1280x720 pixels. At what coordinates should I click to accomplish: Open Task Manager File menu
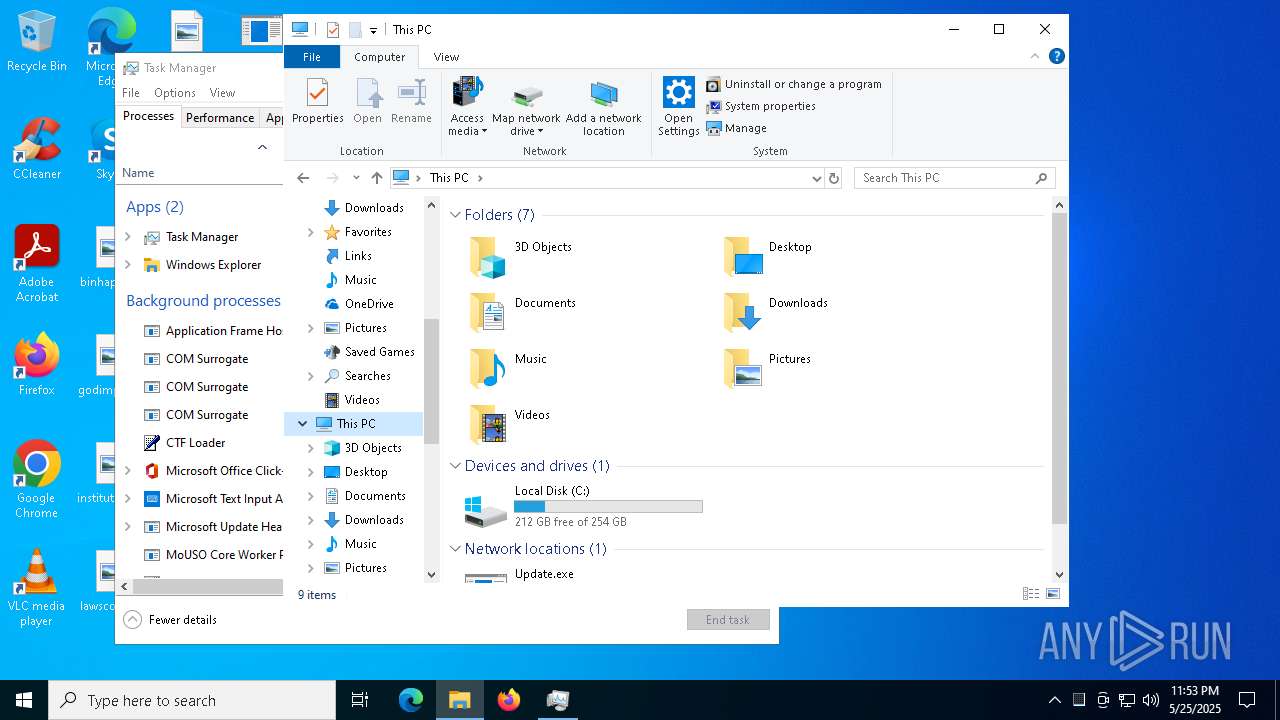(x=131, y=93)
